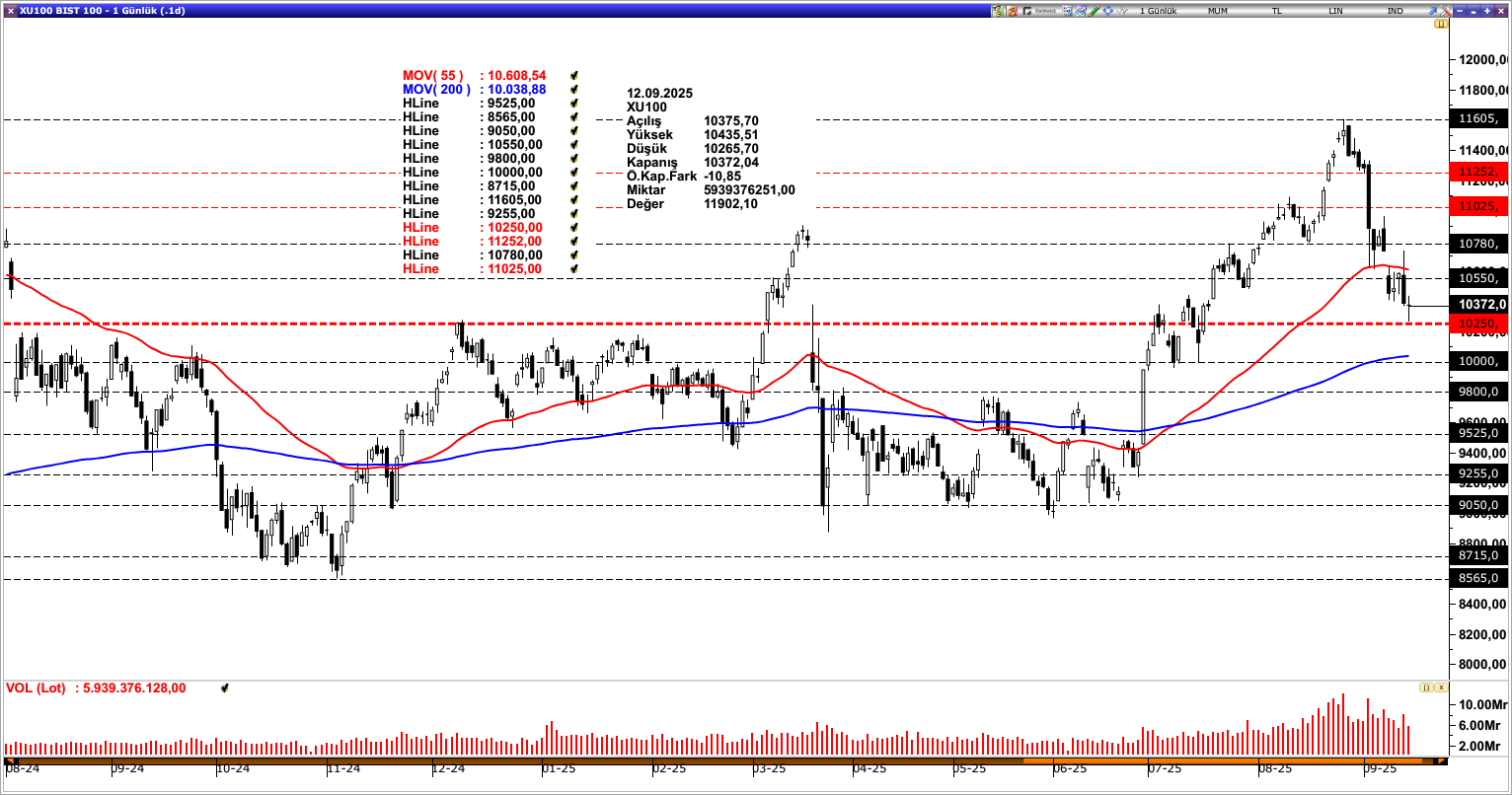Click the right arrow of the time scrollbar
Image resolution: width=1512 pixels, height=795 pixels.
1442,761
